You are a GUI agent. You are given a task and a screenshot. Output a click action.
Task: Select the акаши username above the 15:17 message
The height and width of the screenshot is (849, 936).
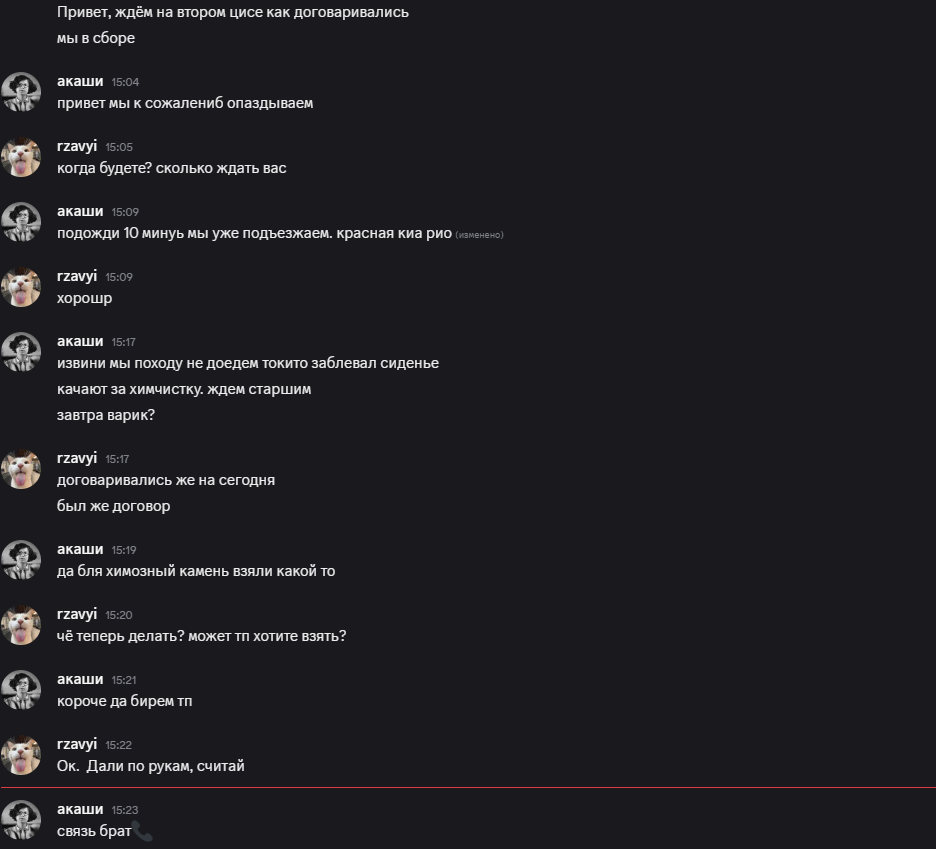80,341
